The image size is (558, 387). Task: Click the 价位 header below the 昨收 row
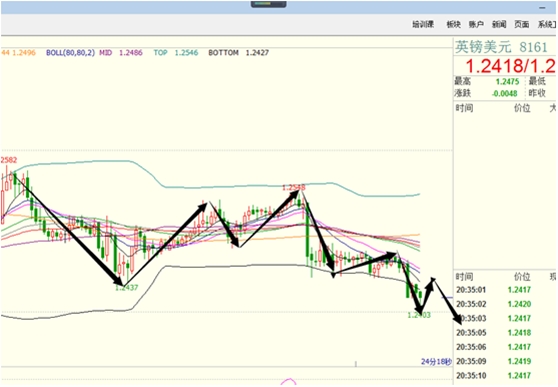coord(522,108)
